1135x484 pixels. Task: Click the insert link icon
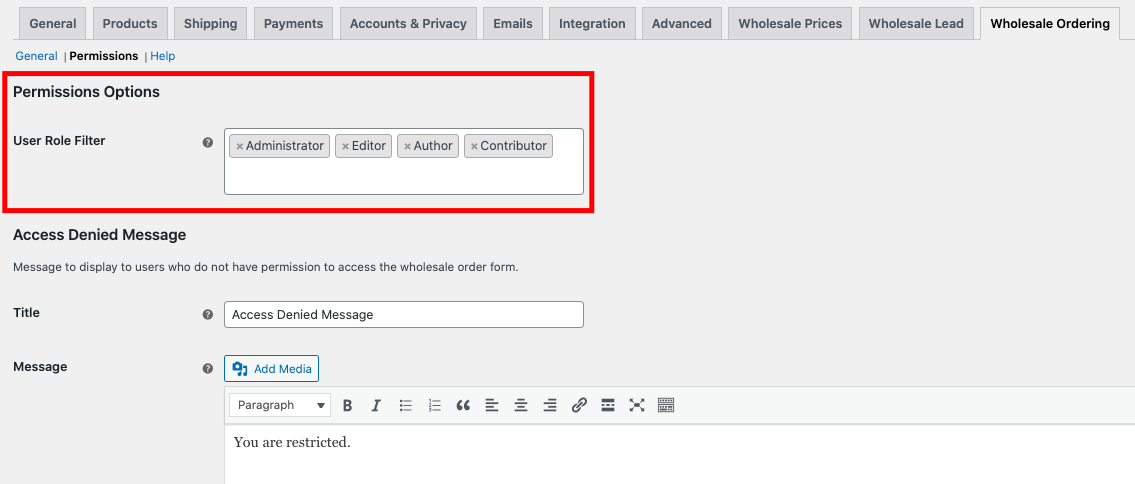point(579,405)
